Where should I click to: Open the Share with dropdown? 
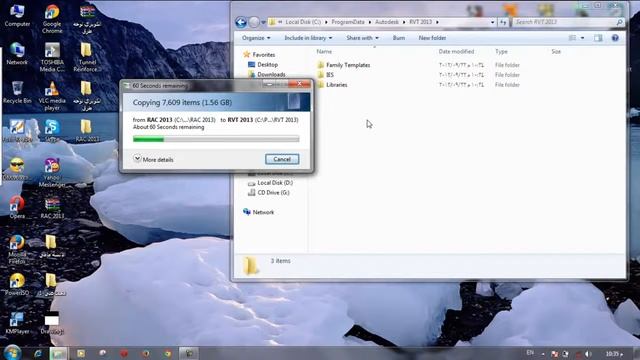click(x=362, y=38)
